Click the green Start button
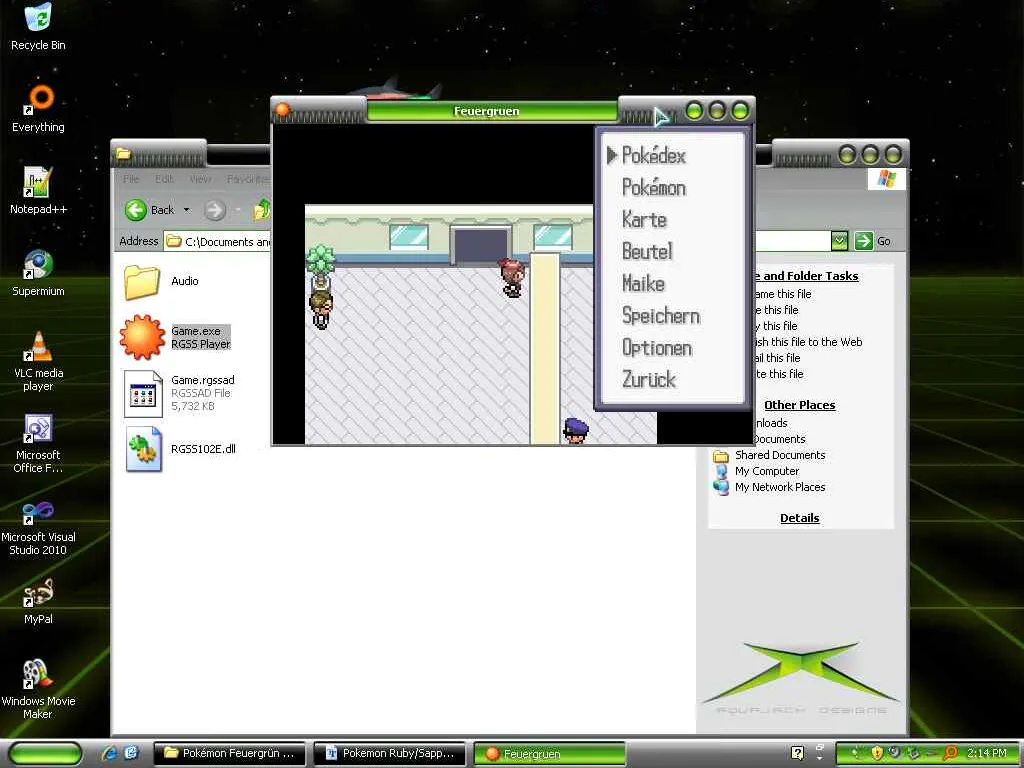1024x768 pixels. 45,753
